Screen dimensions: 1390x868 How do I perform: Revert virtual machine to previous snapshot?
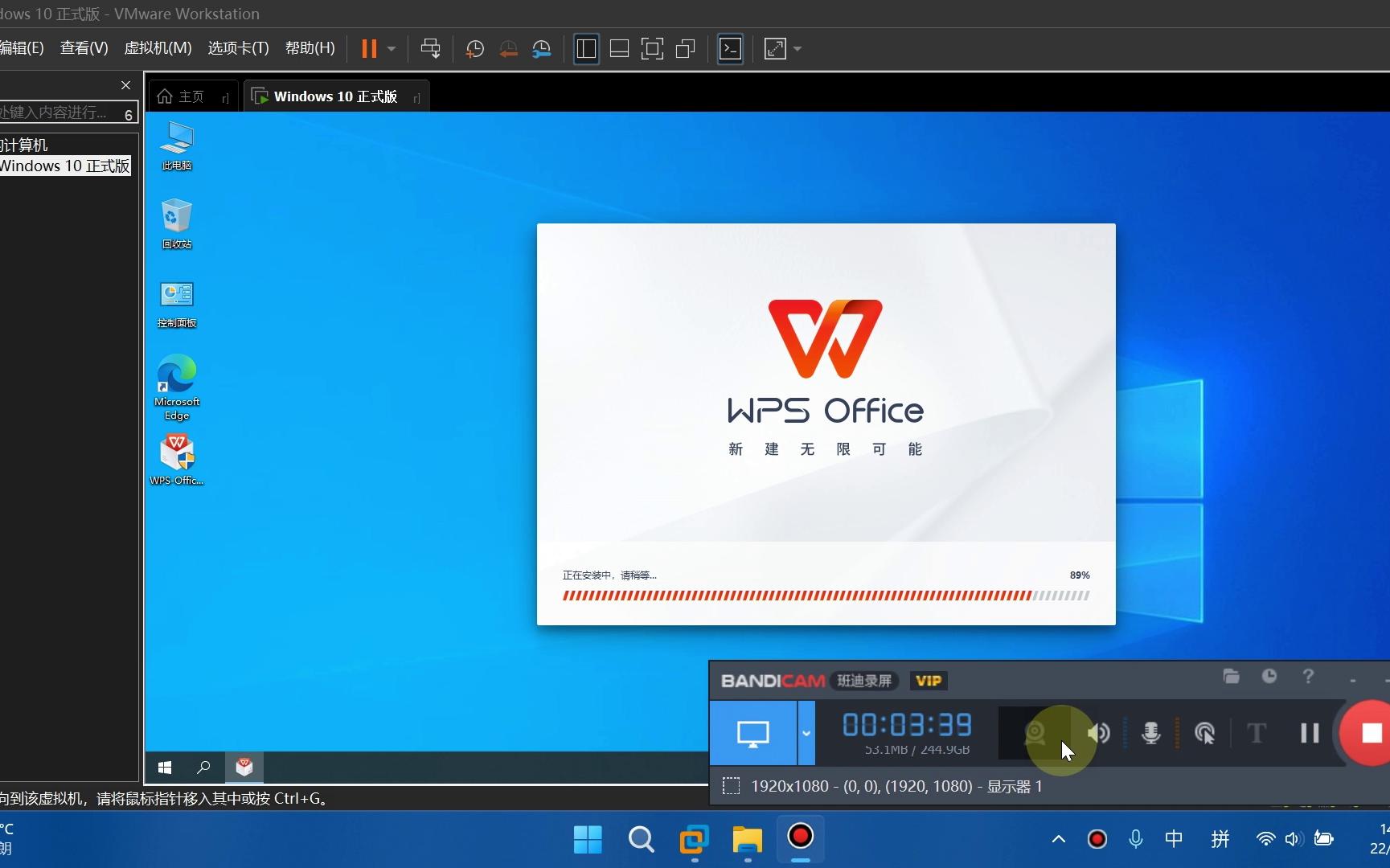508,49
